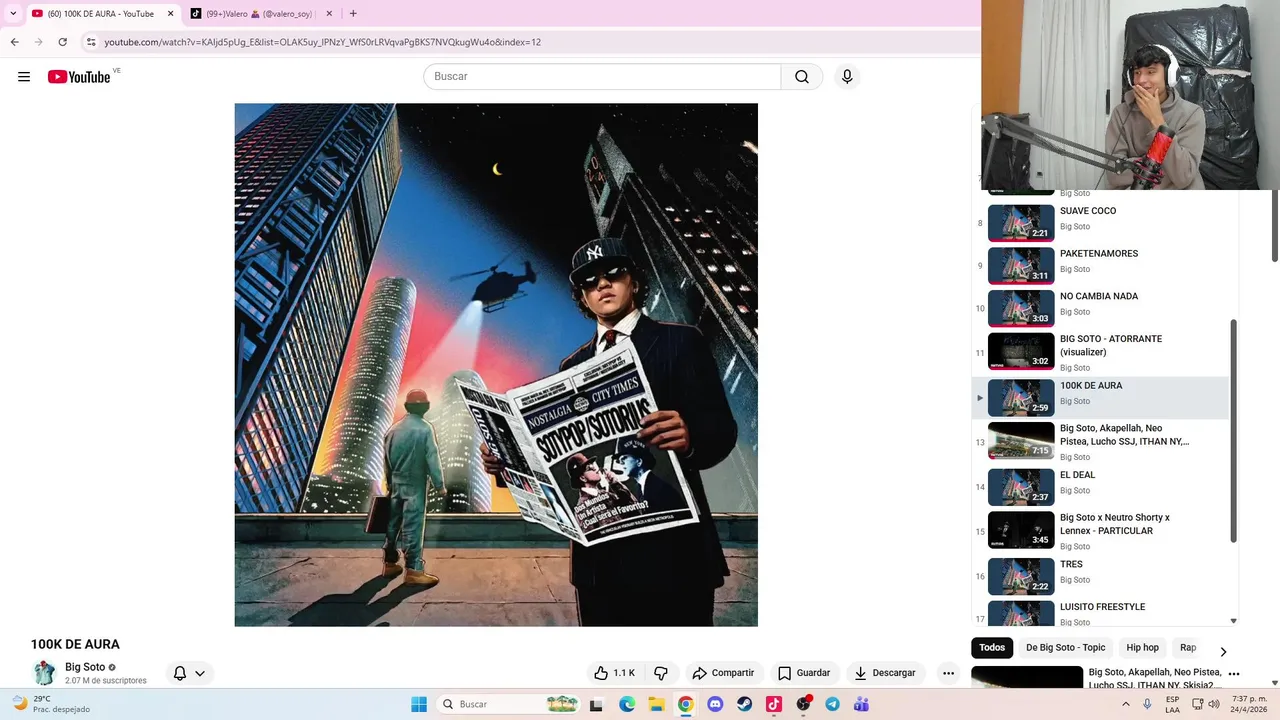Screen dimensions: 1280x720
Task: Open OBS Studio from taskbar
Action: pos(803,704)
